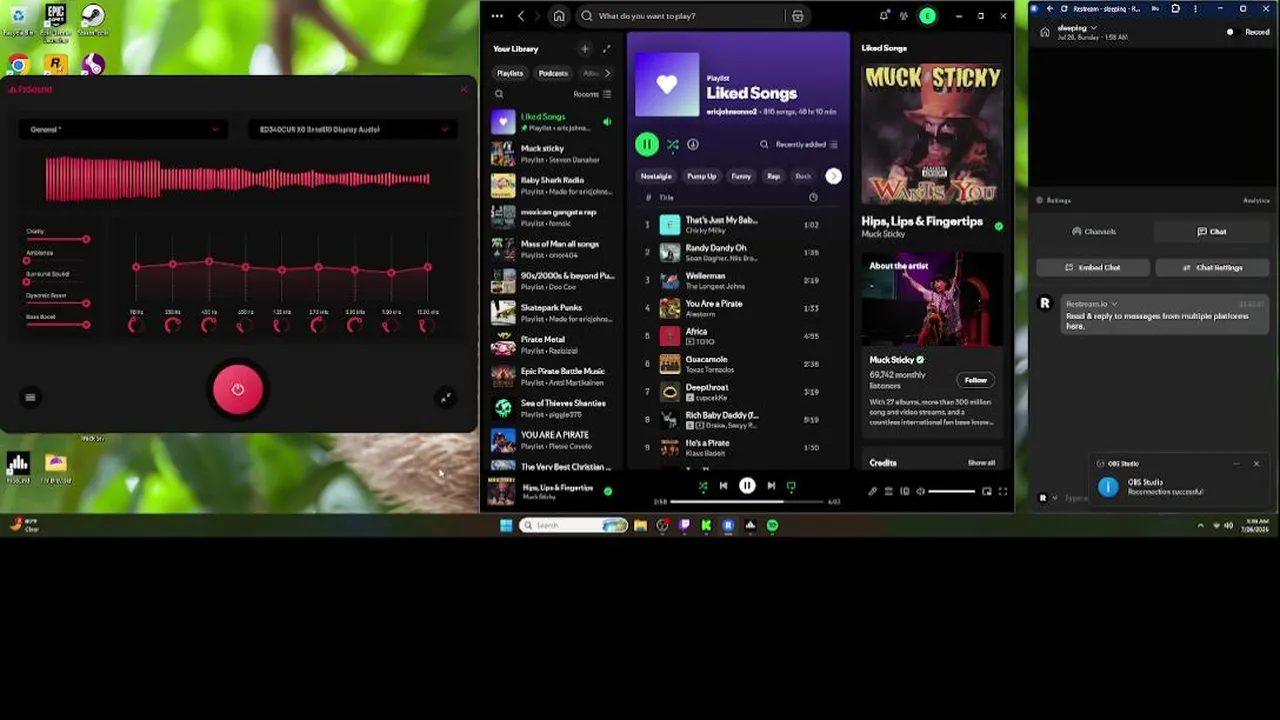
Task: Open the FxSound hamburger menu
Action: click(30, 397)
